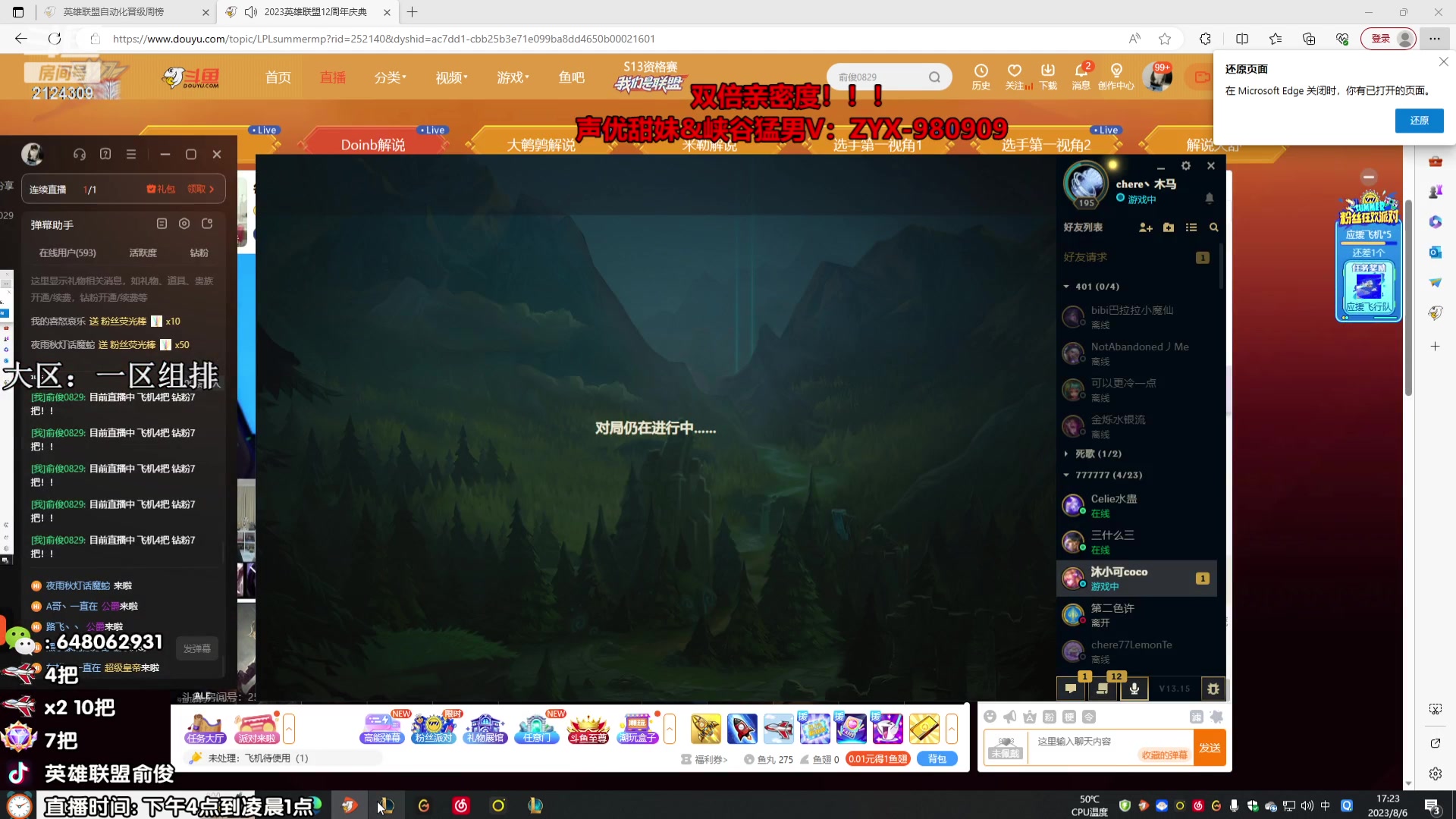
Task: Open the 任务大厅 task hall icon
Action: click(206, 730)
